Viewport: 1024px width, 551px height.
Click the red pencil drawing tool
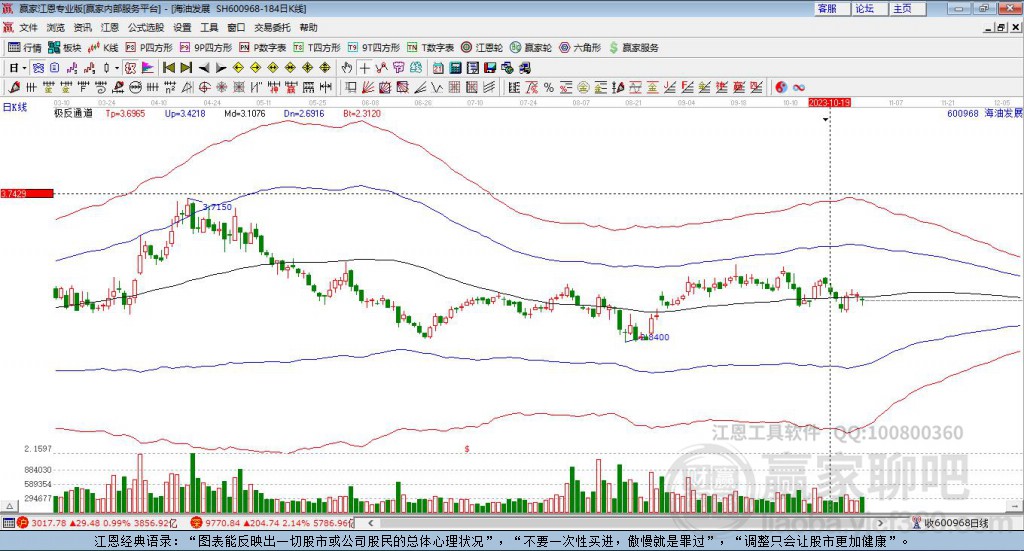pos(14,87)
